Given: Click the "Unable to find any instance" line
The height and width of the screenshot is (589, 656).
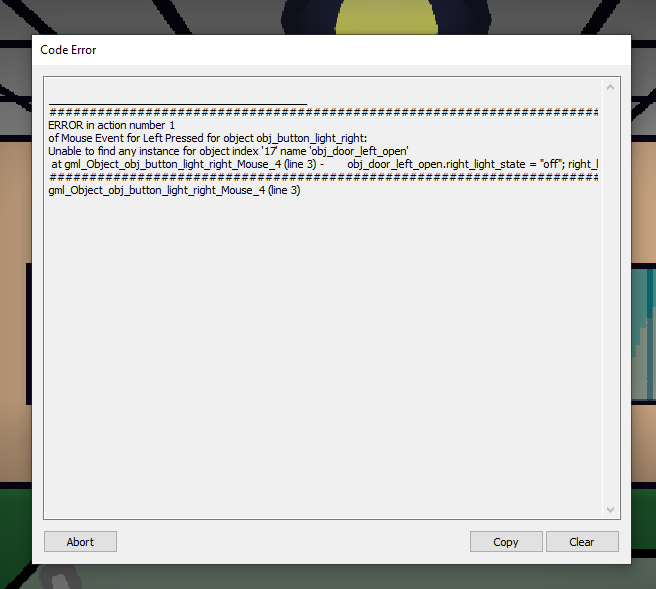Looking at the screenshot, I should (x=228, y=151).
